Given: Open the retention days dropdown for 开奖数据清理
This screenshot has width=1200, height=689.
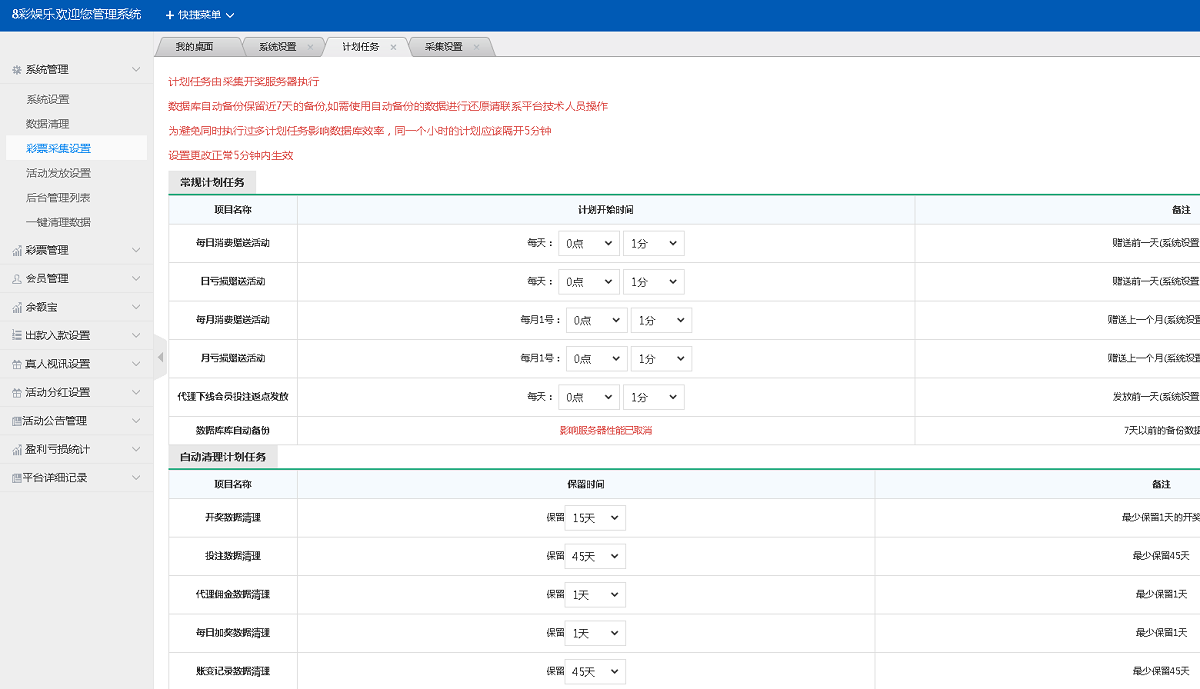Looking at the screenshot, I should point(595,518).
